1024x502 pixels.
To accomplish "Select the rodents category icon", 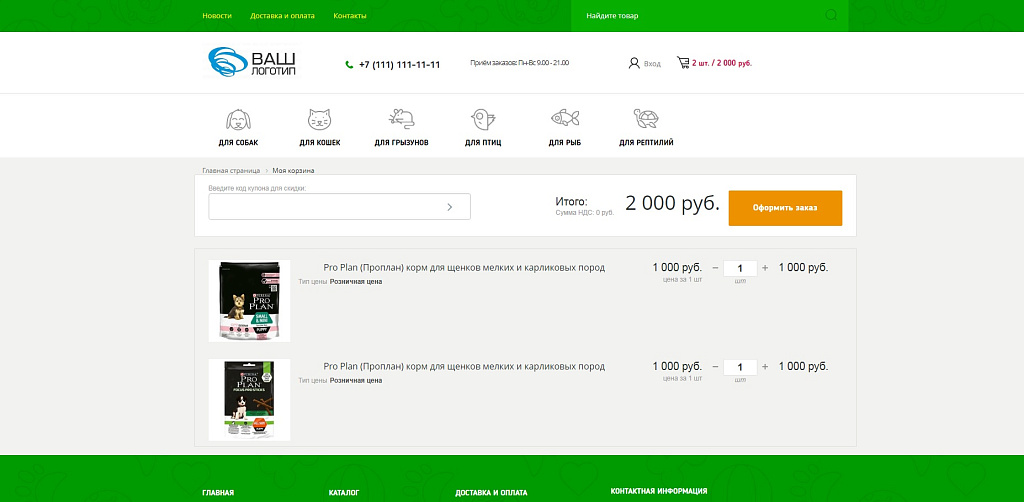I will [401, 119].
